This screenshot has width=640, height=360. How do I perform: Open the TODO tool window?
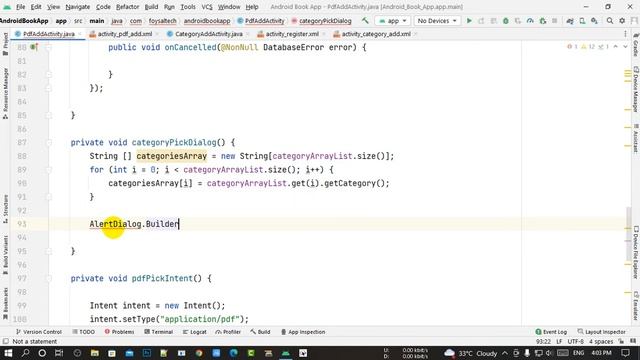coord(83,332)
